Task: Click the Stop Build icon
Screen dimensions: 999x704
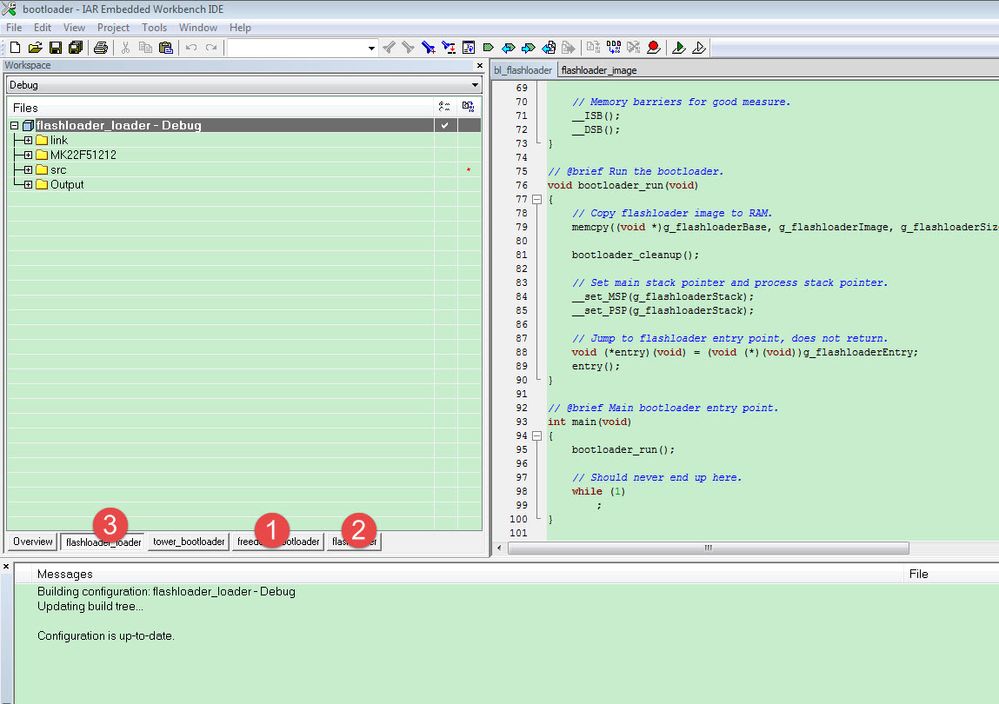Action: pyautogui.click(x=633, y=48)
